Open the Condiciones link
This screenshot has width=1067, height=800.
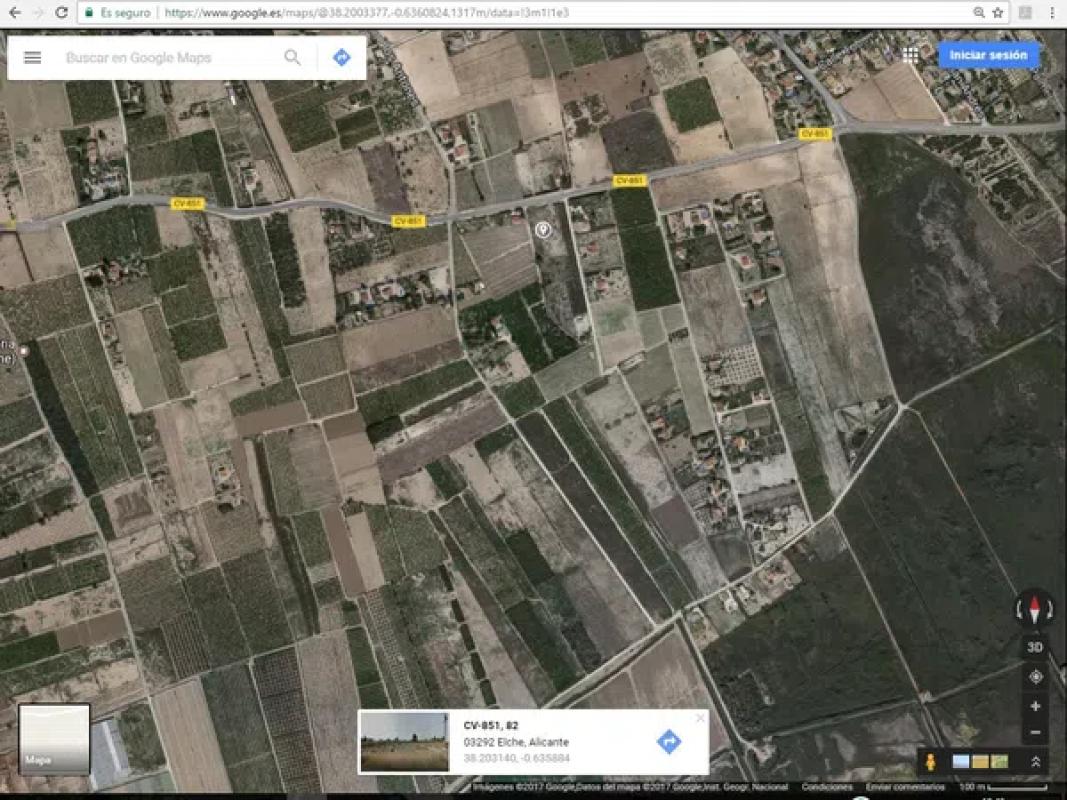tap(826, 787)
